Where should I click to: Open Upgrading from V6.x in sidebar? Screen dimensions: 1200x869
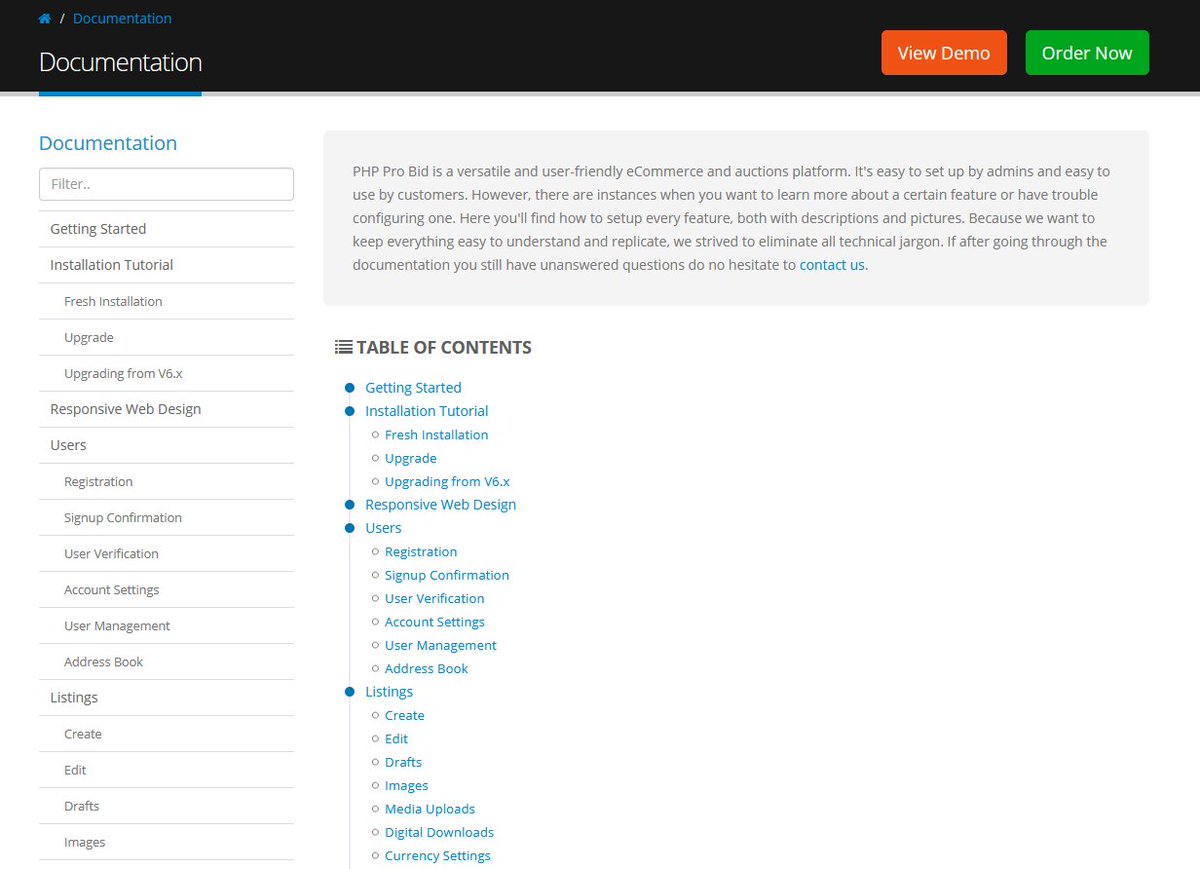pyautogui.click(x=166, y=373)
